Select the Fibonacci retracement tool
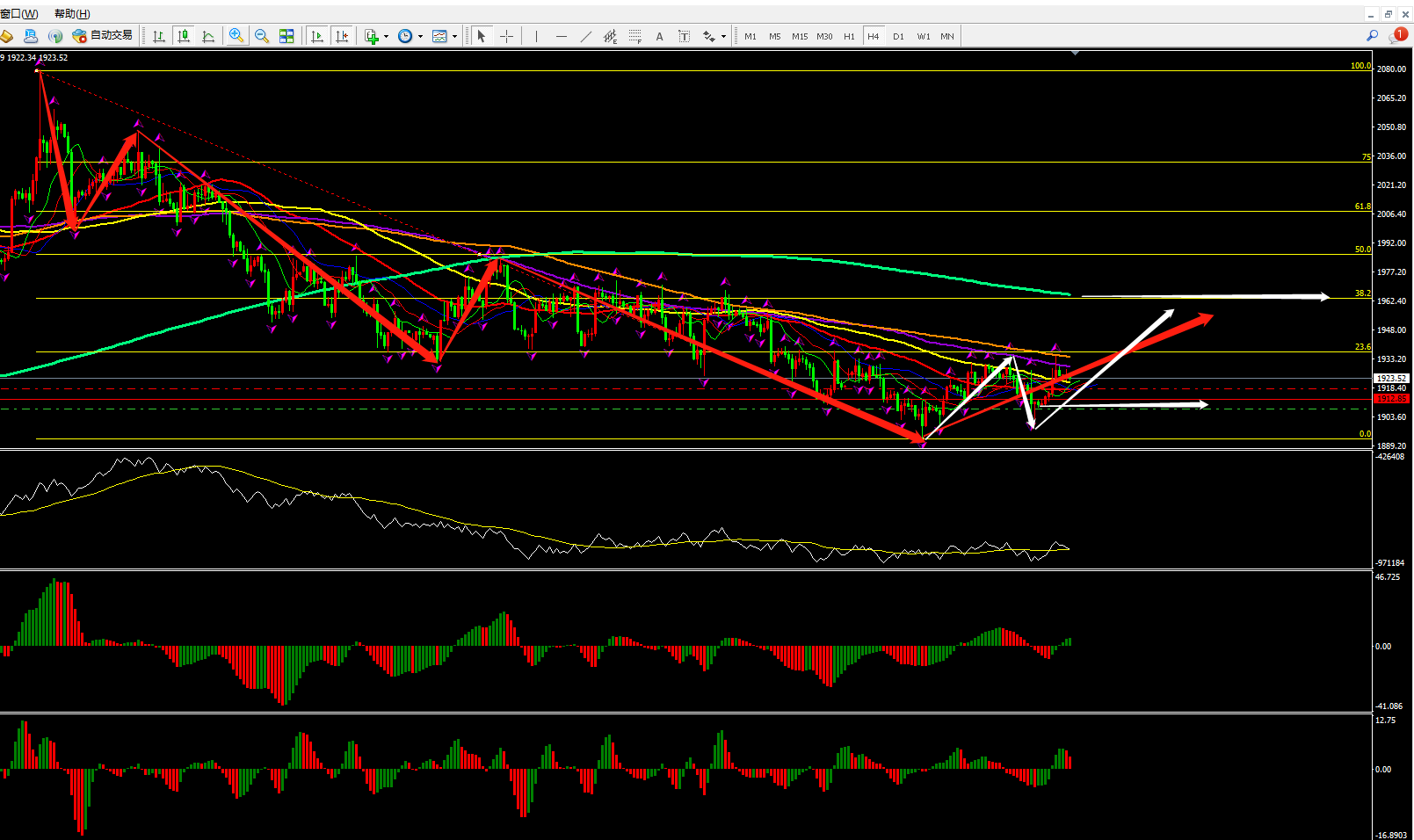 click(634, 36)
